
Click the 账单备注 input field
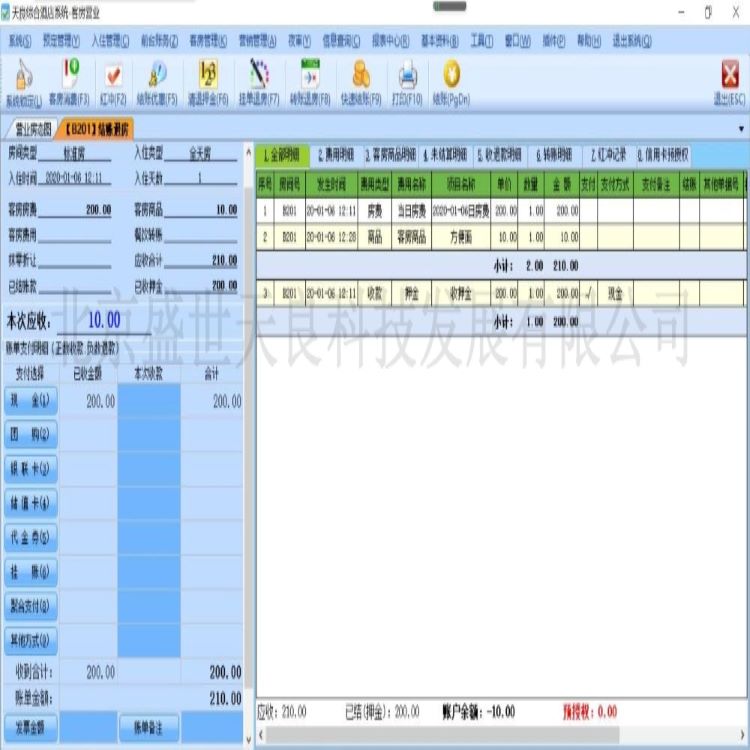[x=212, y=728]
